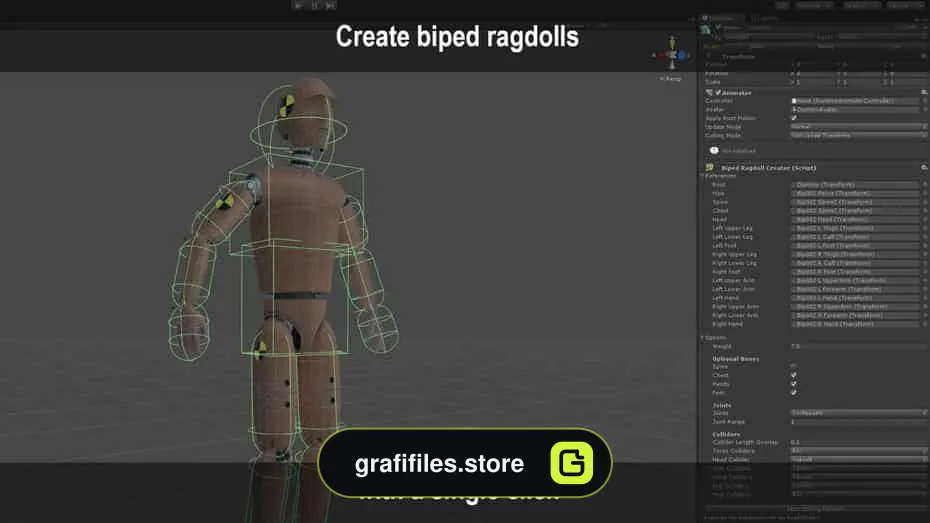The image size is (930, 523).
Task: Click the Biped Ragdoll Creator script icon
Action: pos(709,168)
